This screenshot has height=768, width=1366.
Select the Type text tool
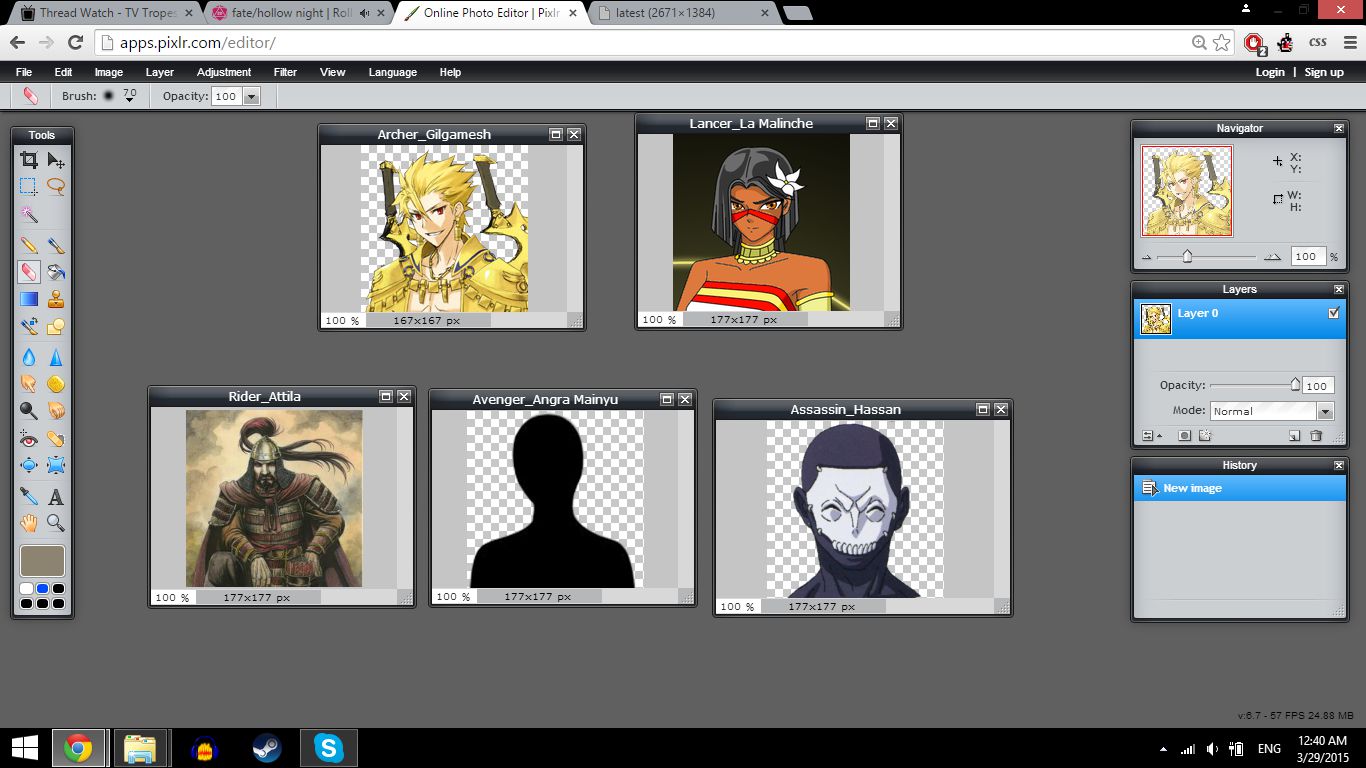[x=56, y=496]
